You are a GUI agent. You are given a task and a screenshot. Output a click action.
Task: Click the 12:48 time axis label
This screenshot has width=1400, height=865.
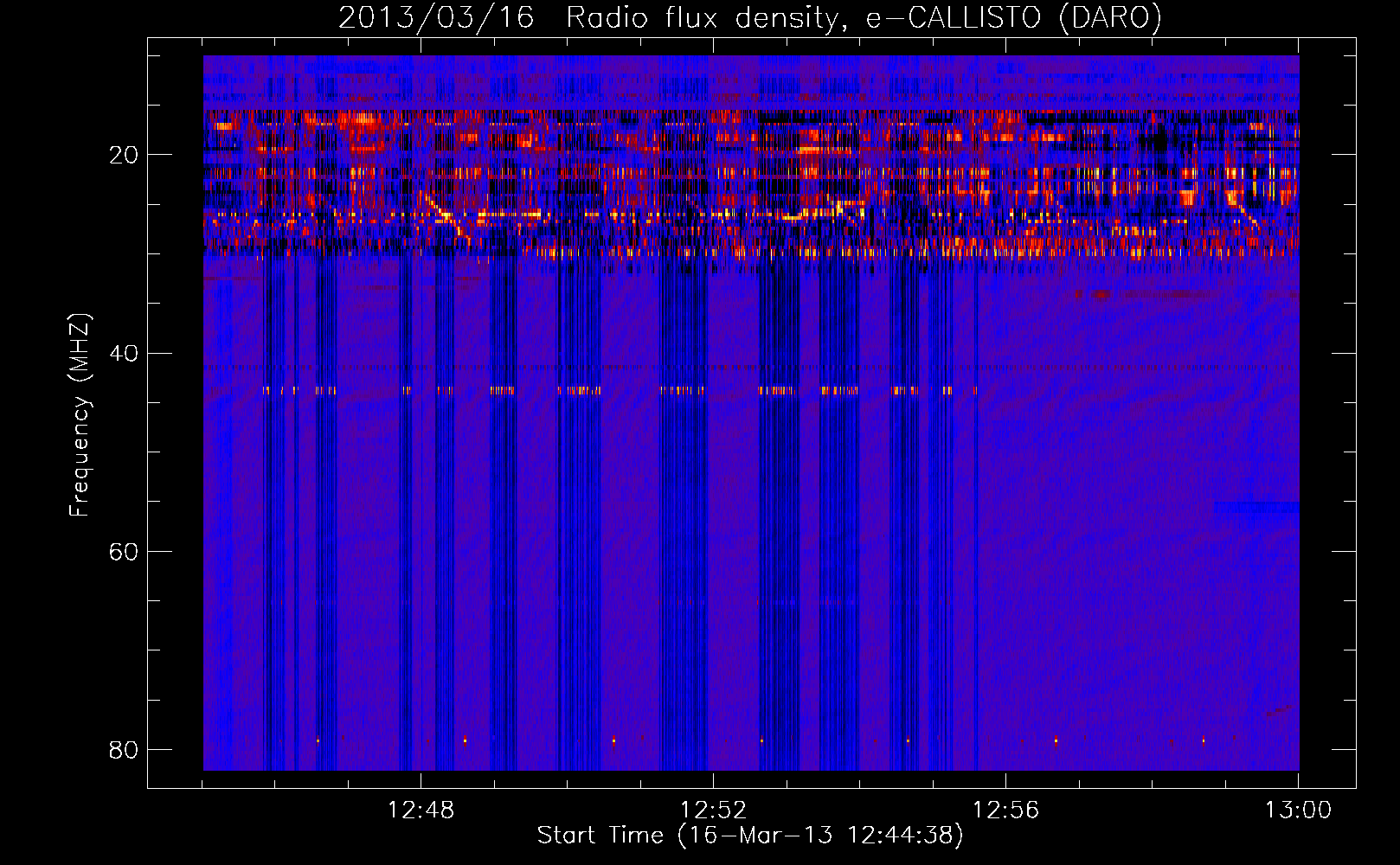coord(421,811)
